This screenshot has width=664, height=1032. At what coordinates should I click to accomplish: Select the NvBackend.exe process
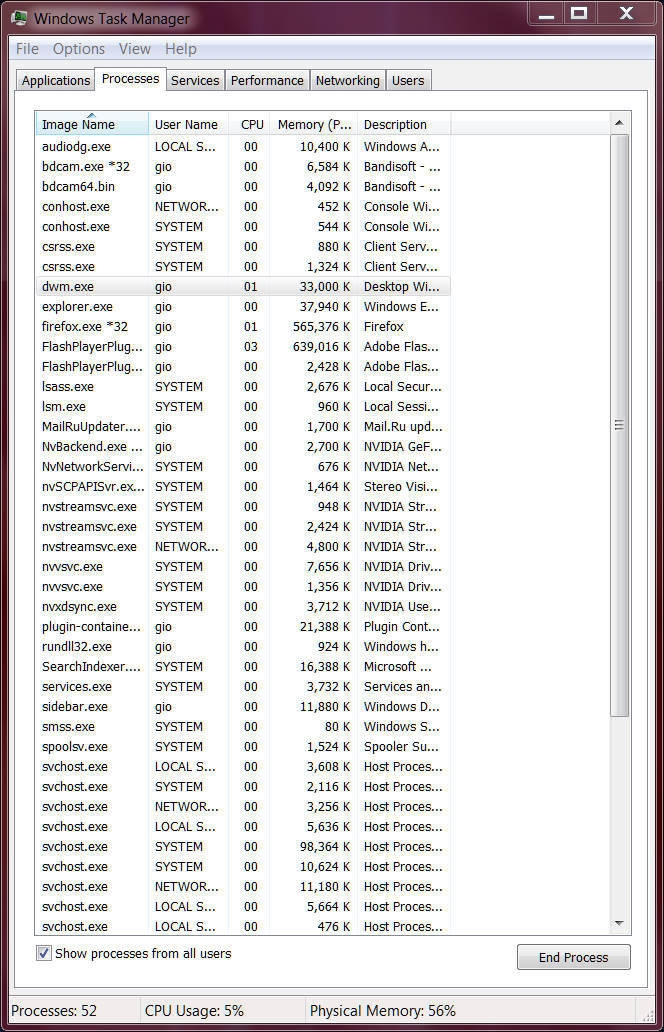243,446
